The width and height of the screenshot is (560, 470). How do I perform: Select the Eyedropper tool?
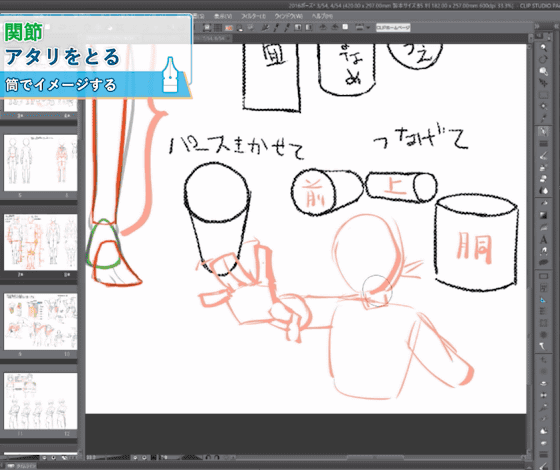tap(543, 118)
